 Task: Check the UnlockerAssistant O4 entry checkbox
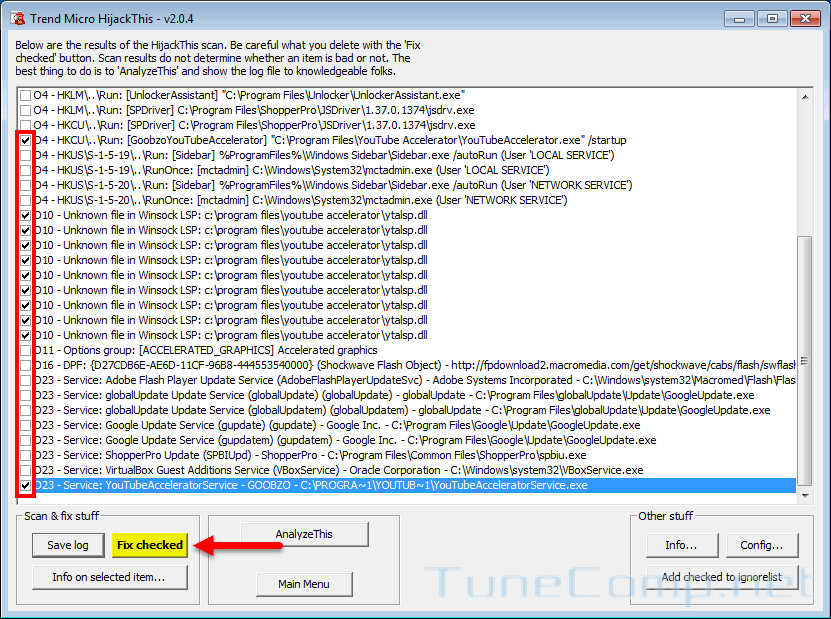pos(25,95)
